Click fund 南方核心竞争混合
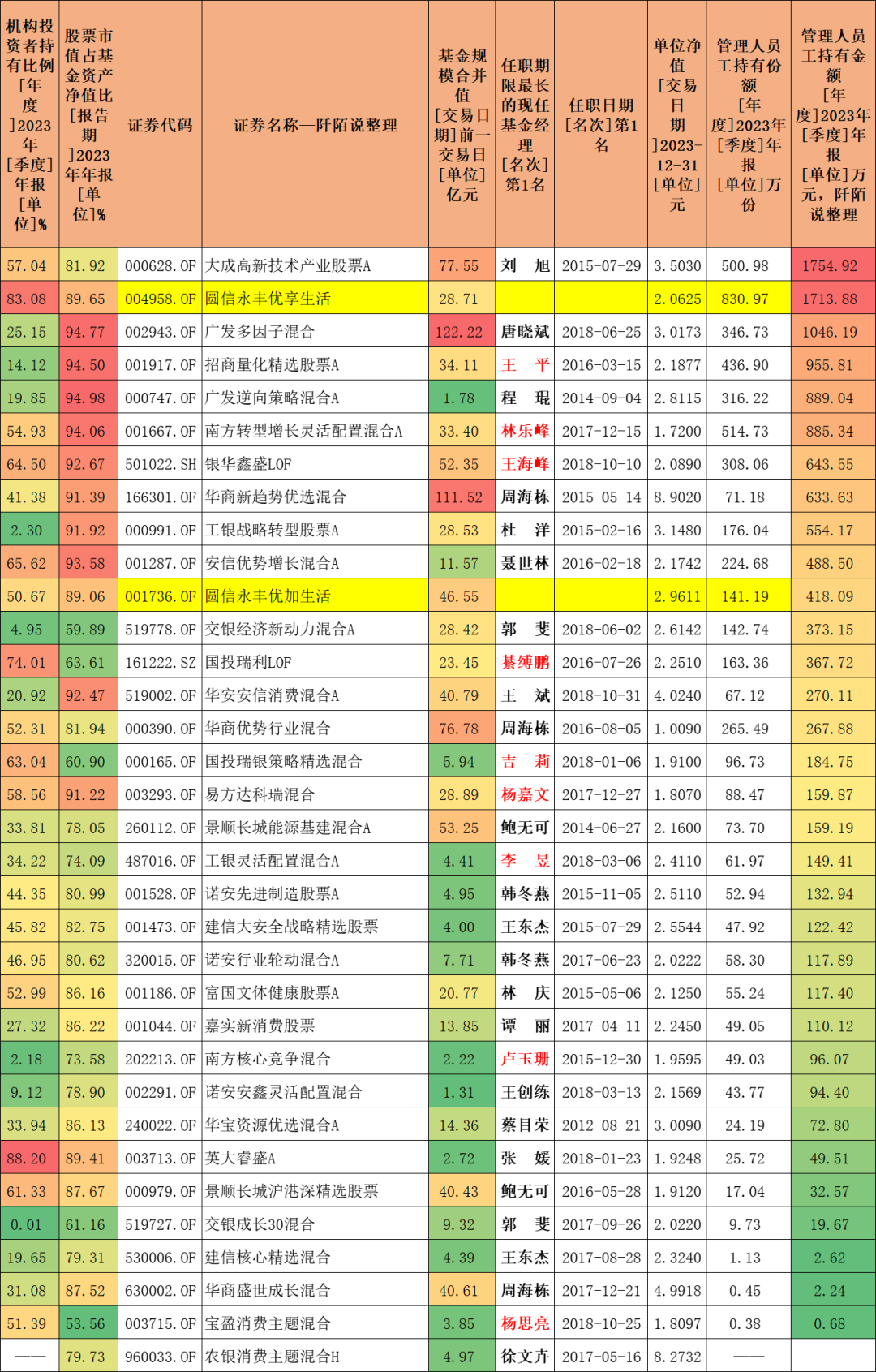Screen dimensions: 876x1372 (268, 1060)
